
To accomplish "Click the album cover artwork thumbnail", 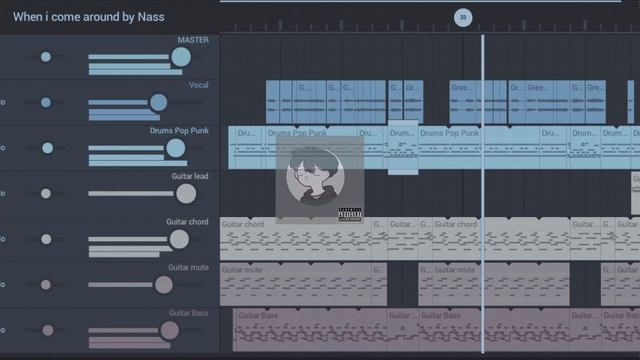I will (x=320, y=180).
